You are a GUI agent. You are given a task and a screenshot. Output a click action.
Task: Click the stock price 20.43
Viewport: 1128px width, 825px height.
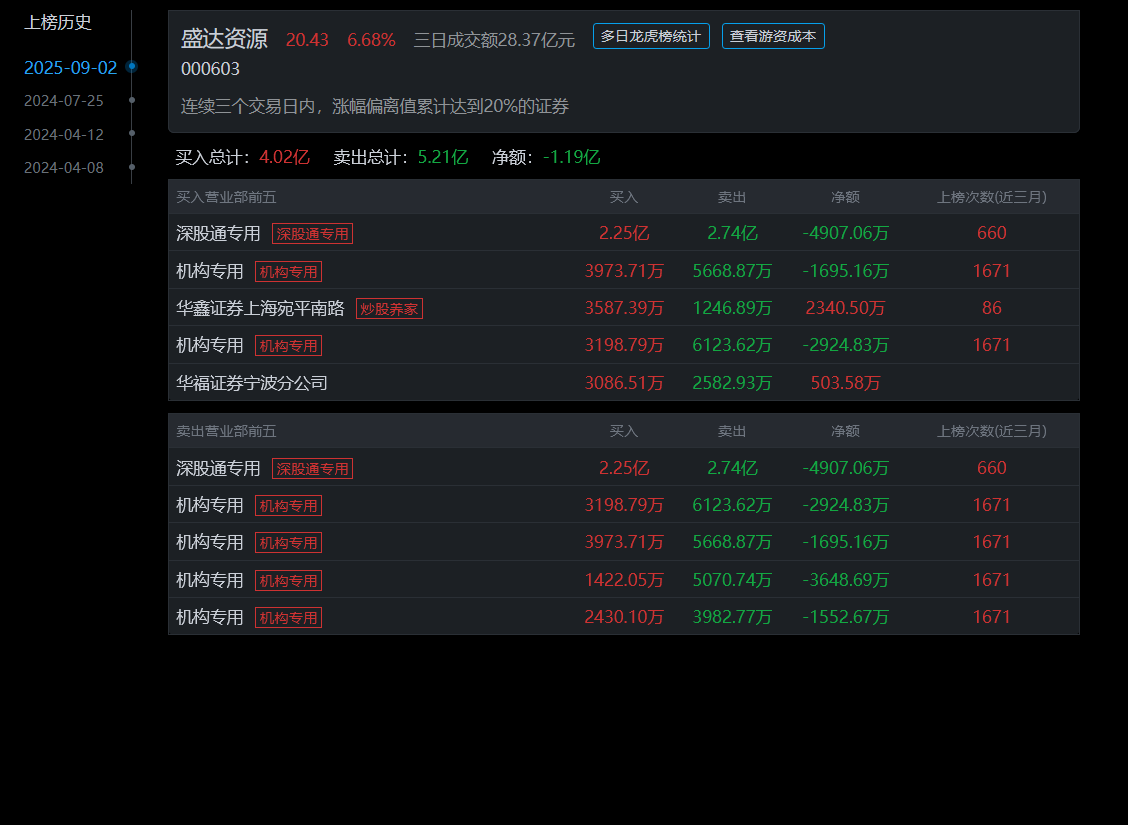pos(307,40)
